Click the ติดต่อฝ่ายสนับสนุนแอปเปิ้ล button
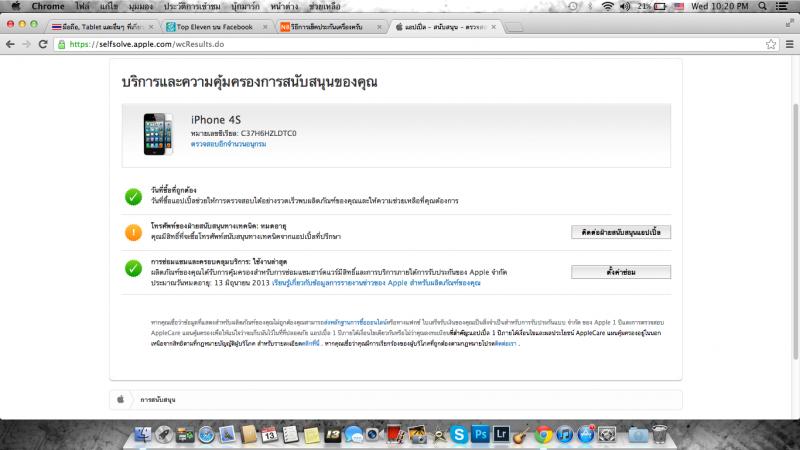Screen dimensions: 800x450 pyautogui.click(x=621, y=232)
